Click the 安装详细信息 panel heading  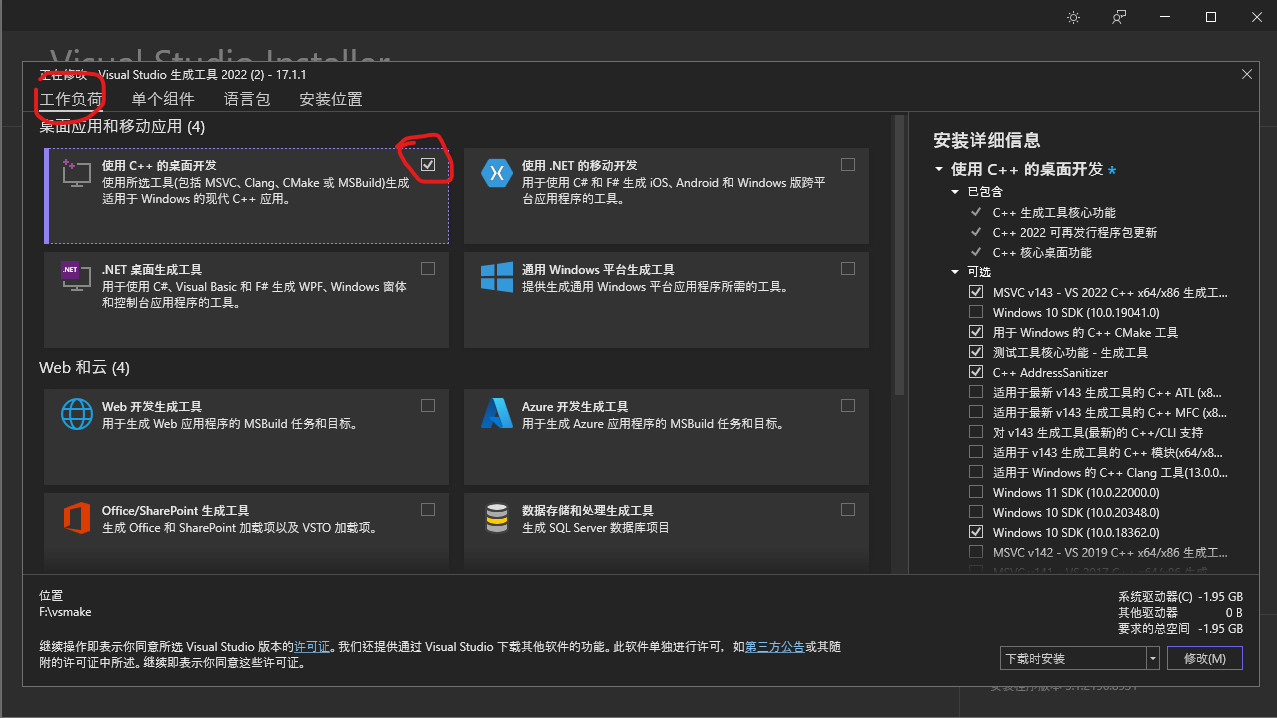(x=986, y=140)
